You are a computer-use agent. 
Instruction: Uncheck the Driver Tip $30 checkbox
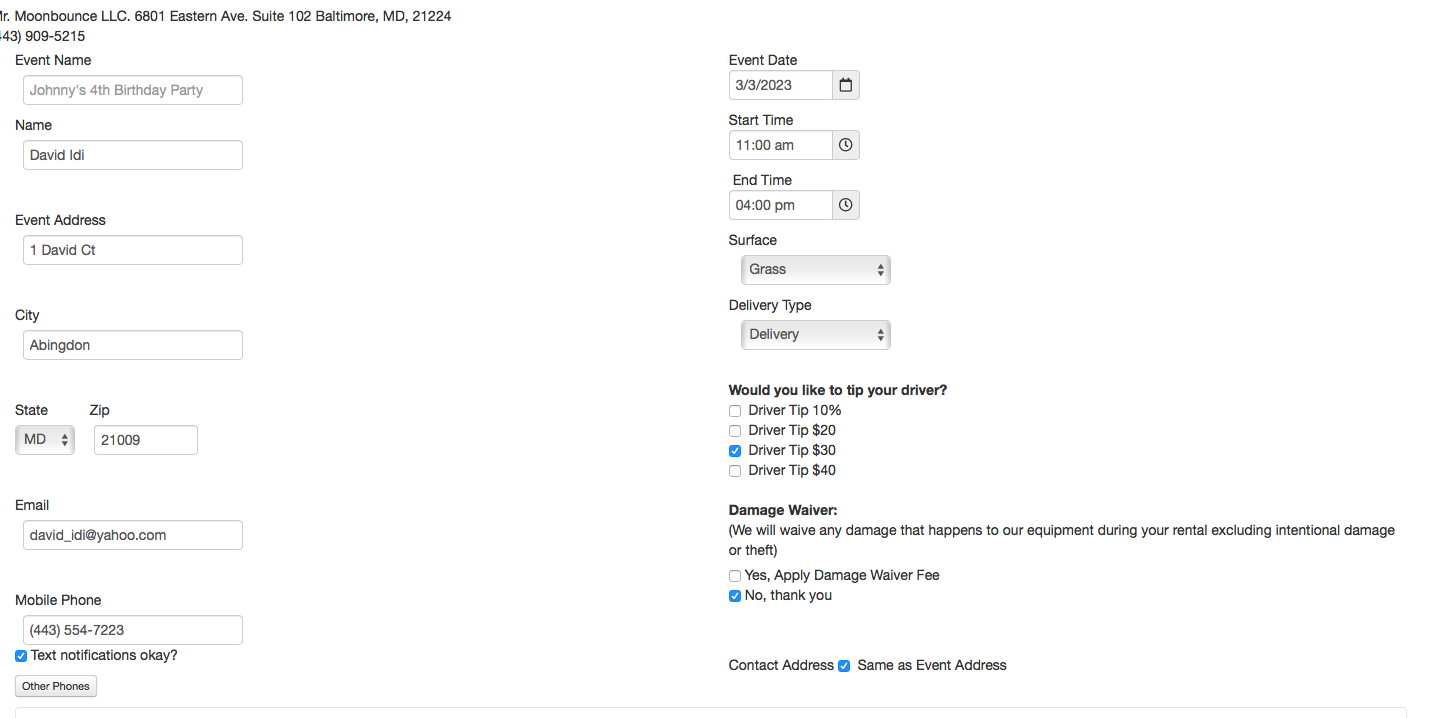click(735, 451)
